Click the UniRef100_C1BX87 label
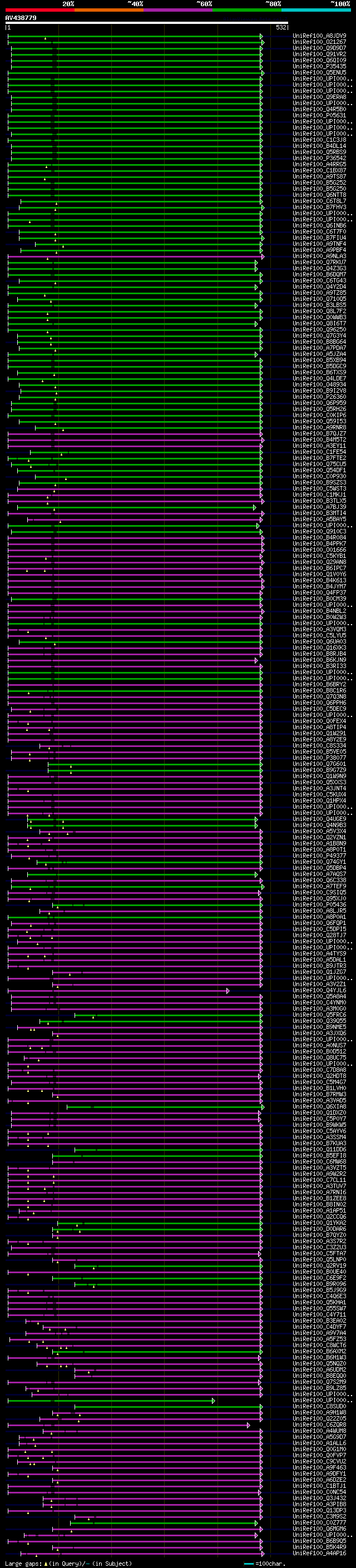Image resolution: width=356 pixels, height=1568 pixels. click(319, 170)
